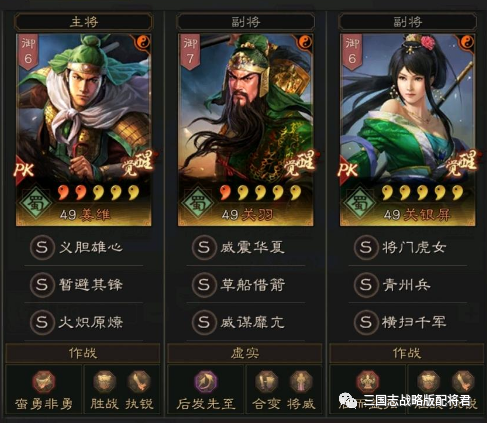Select the 将威 tactic icon

pyautogui.click(x=301, y=382)
